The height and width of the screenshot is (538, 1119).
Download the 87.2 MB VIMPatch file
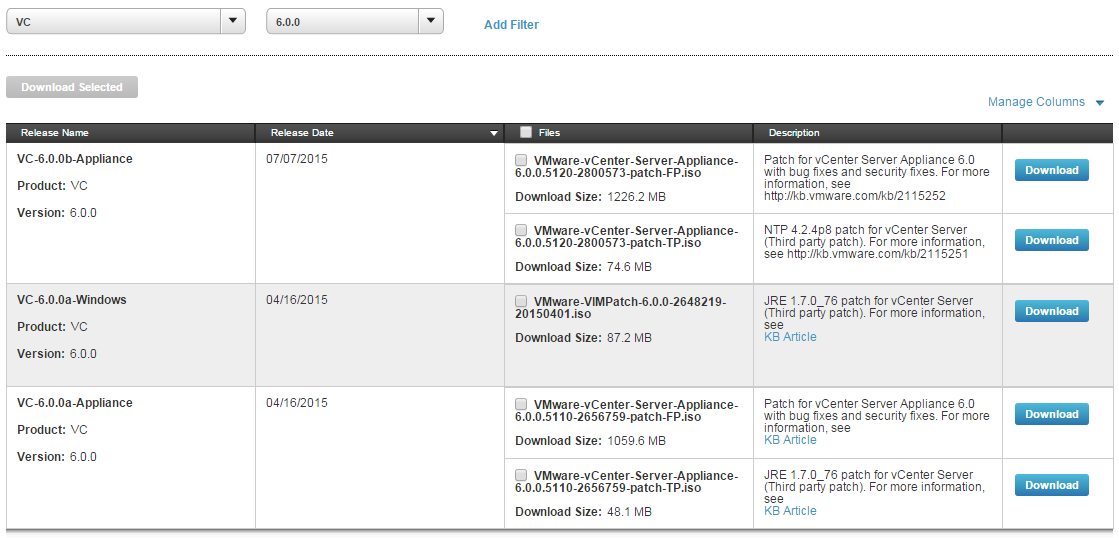(1052, 311)
